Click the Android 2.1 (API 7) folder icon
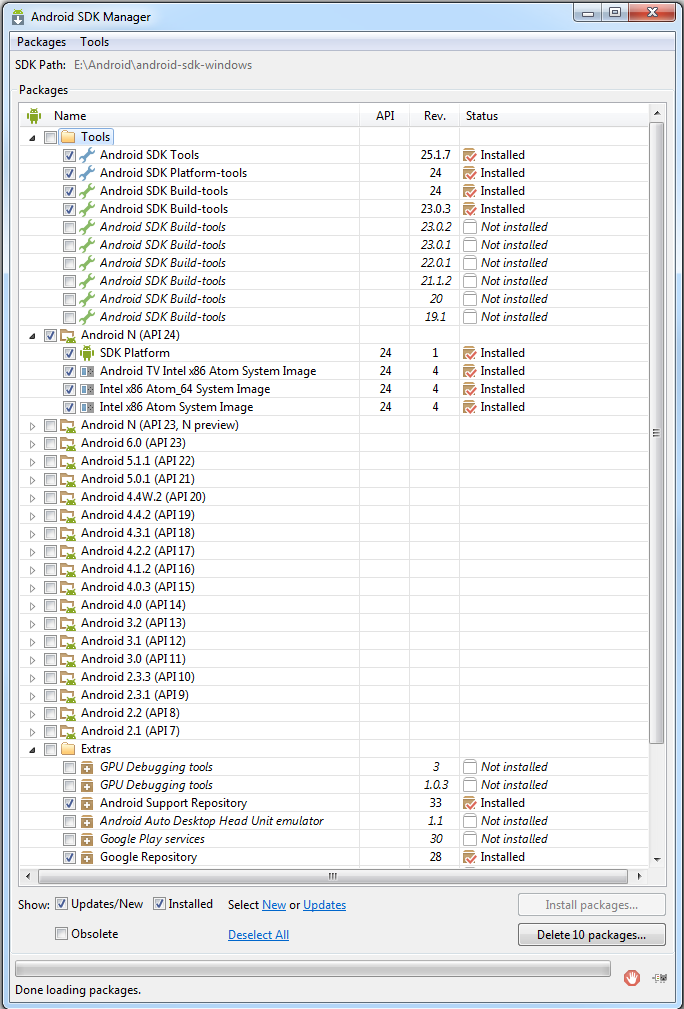 pyautogui.click(x=68, y=731)
